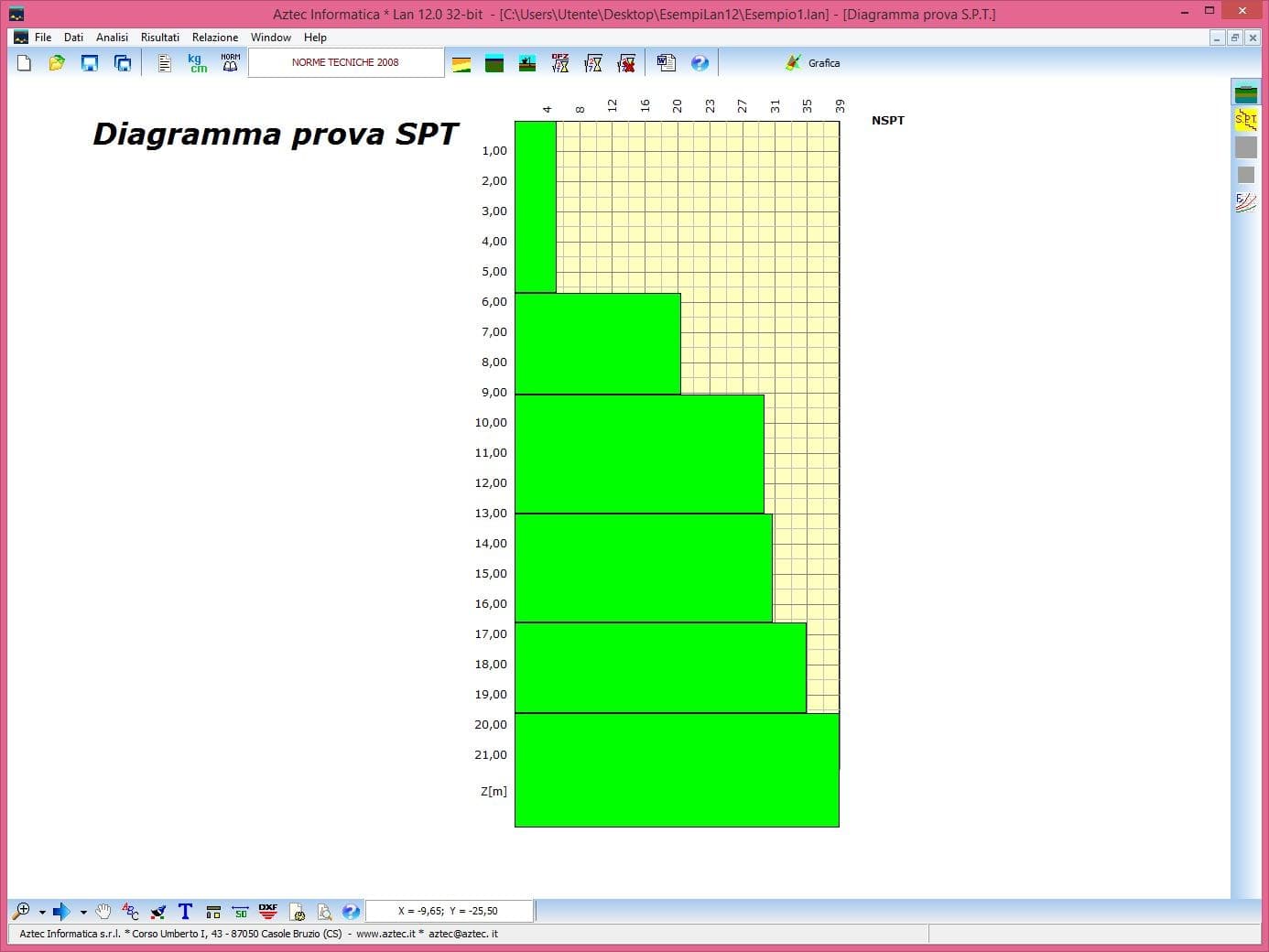The height and width of the screenshot is (952, 1269).
Task: Click the OPZ analysis options icon
Action: [560, 63]
